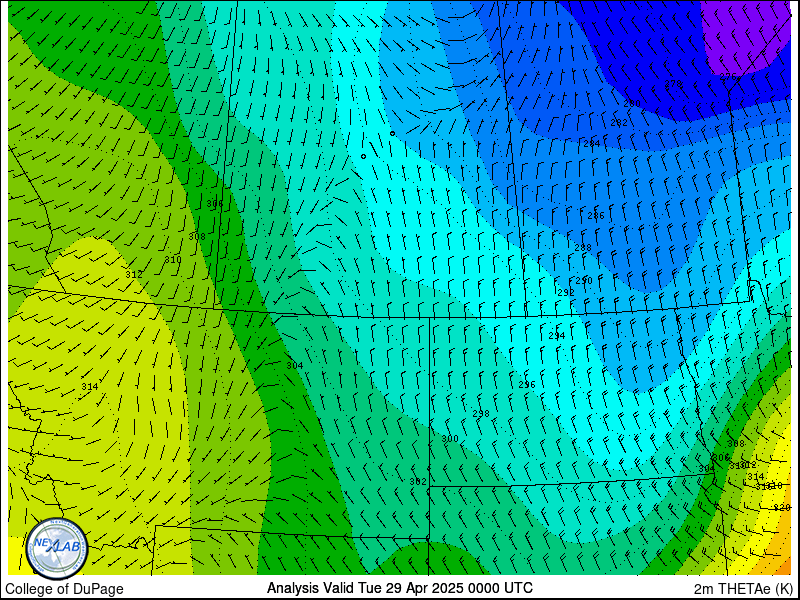Select the 302 contour label
800x600 pixels.
pyautogui.click(x=418, y=482)
